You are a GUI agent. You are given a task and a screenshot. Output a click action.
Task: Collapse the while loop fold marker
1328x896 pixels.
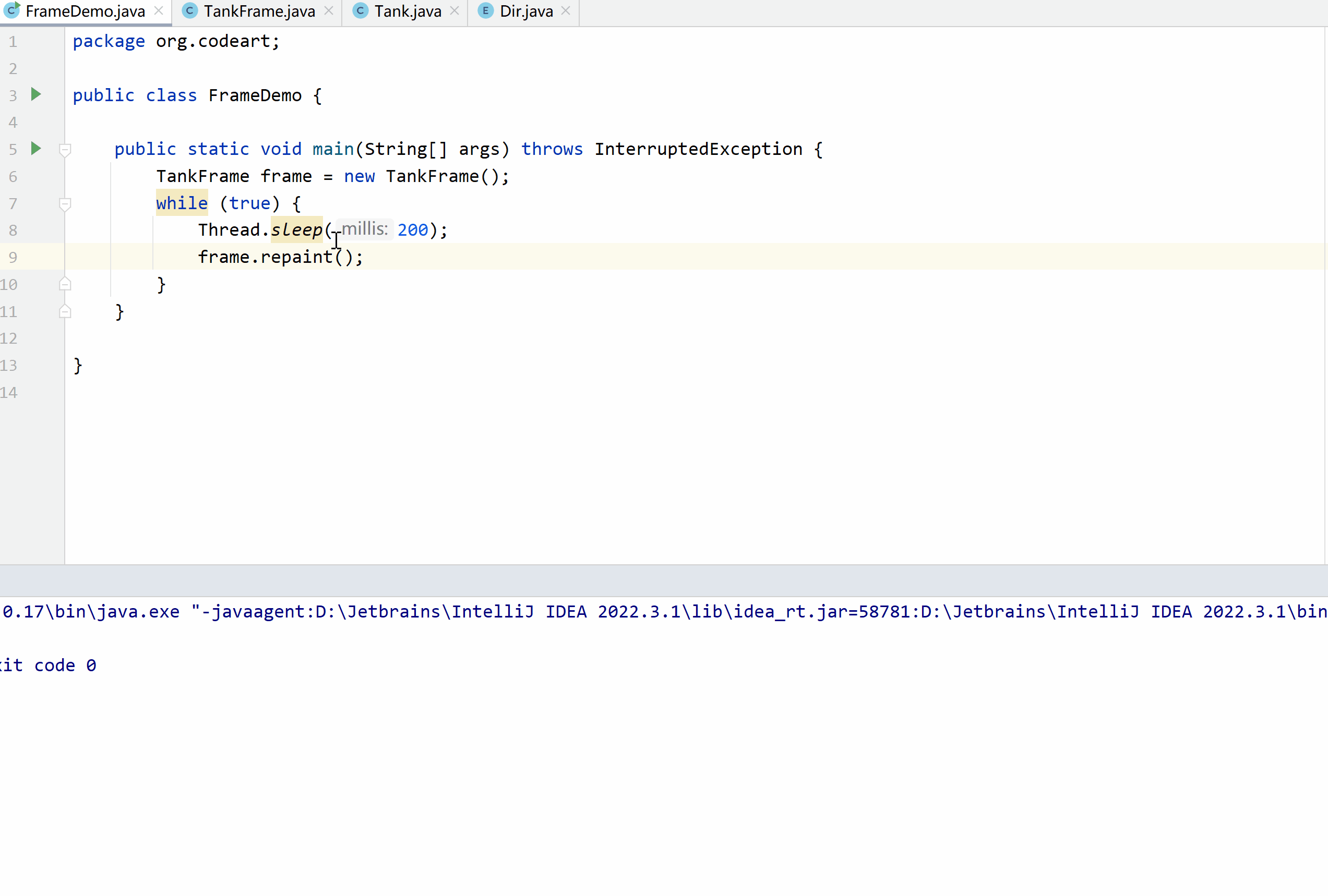point(65,204)
